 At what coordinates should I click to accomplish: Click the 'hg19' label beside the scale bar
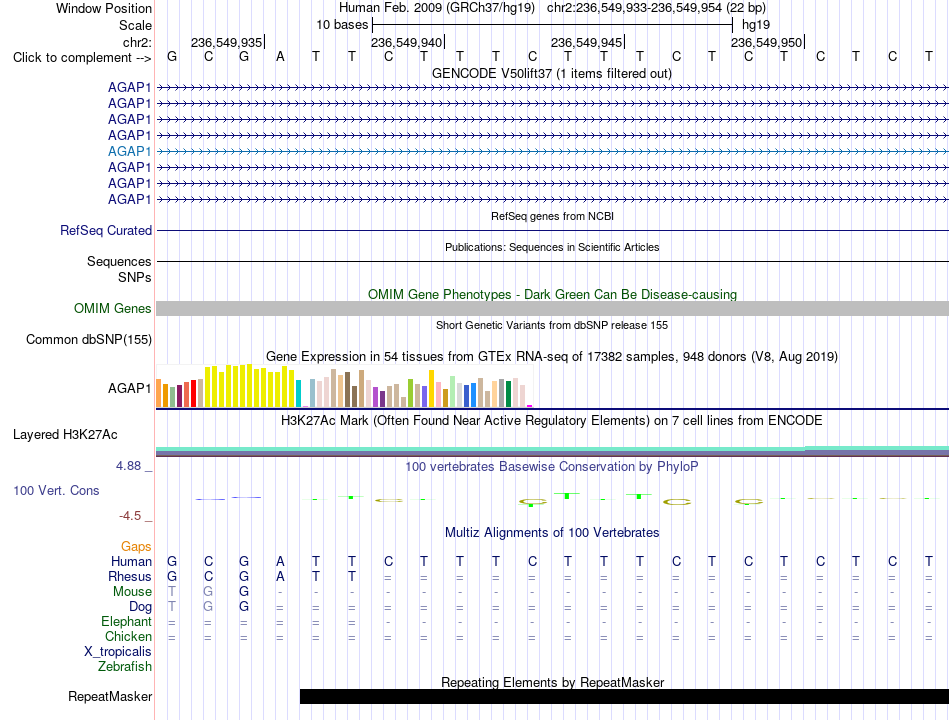click(756, 25)
